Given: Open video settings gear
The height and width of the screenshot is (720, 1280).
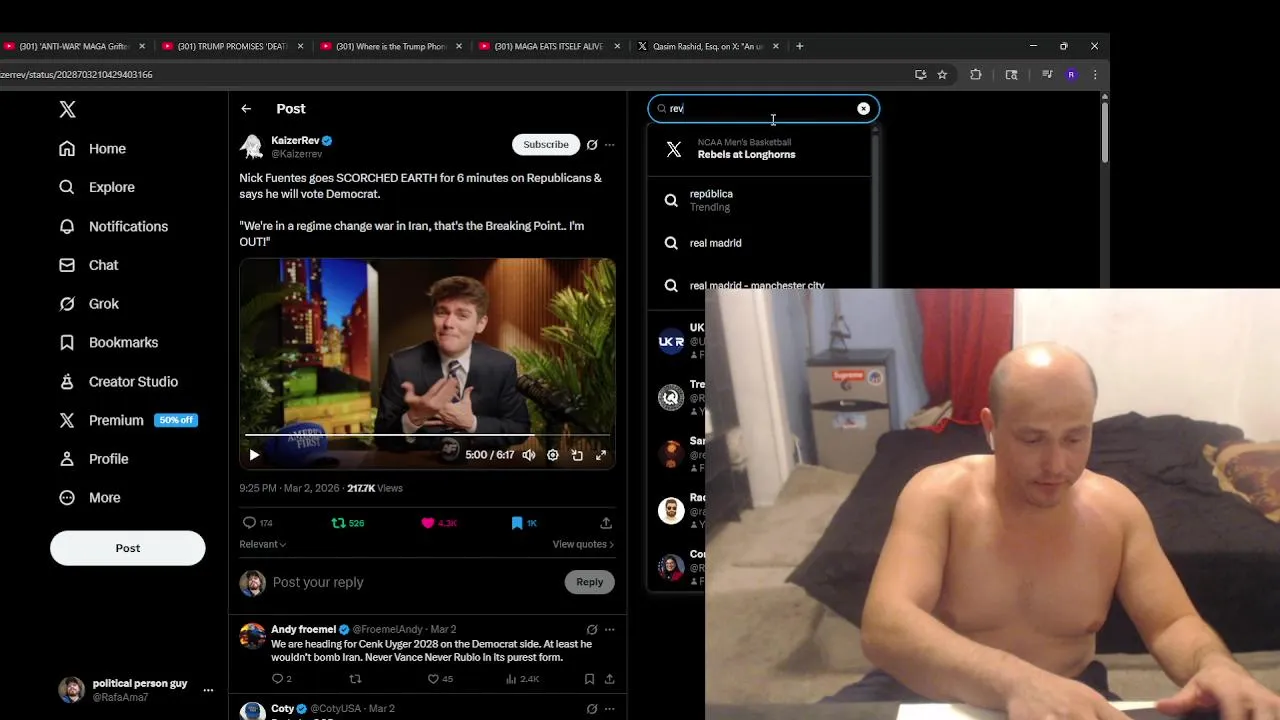Looking at the screenshot, I should (553, 455).
